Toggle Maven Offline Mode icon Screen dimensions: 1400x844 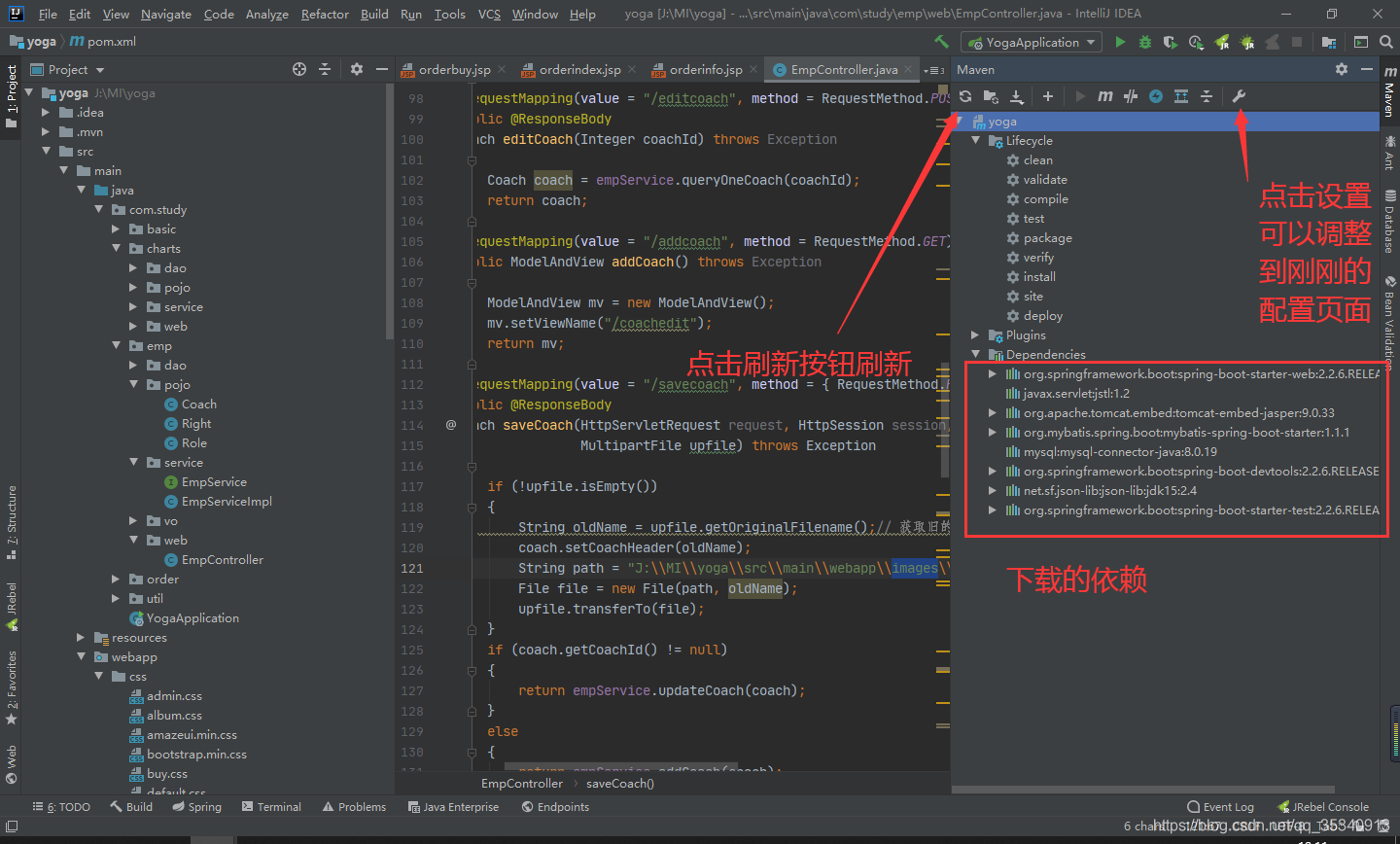pyautogui.click(x=1156, y=96)
